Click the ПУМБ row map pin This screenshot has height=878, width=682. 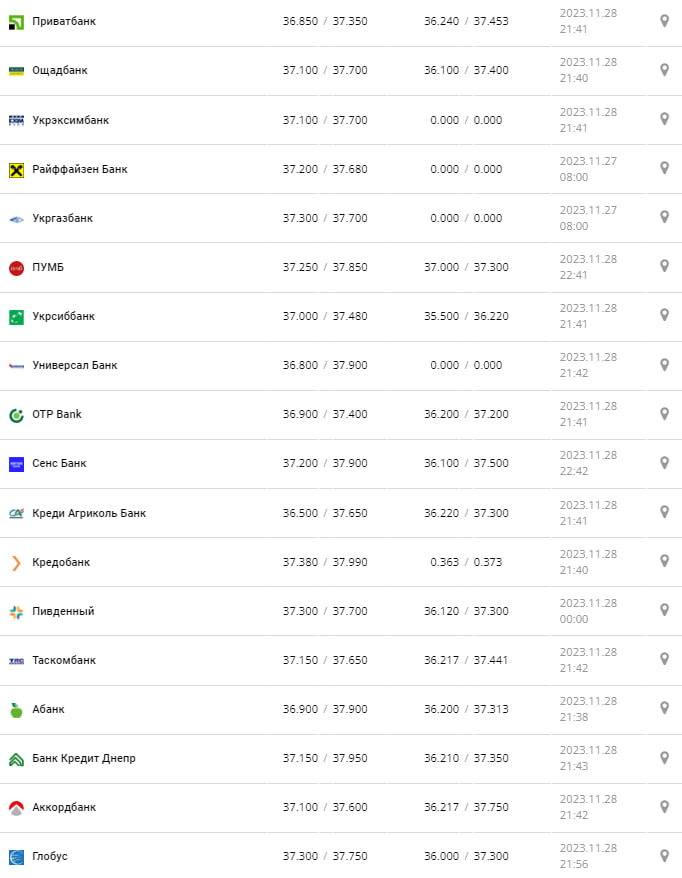point(664,266)
